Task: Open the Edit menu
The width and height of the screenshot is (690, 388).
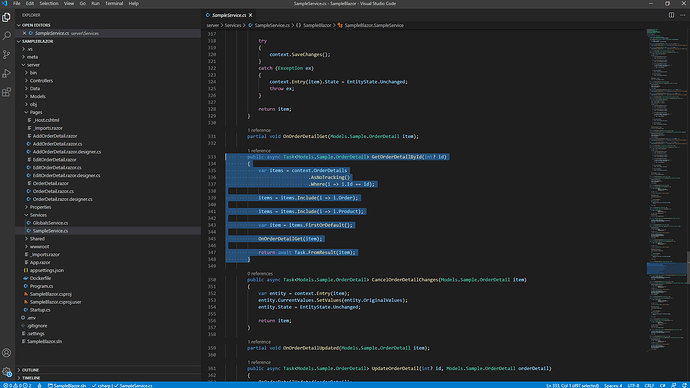Action: [x=29, y=4]
